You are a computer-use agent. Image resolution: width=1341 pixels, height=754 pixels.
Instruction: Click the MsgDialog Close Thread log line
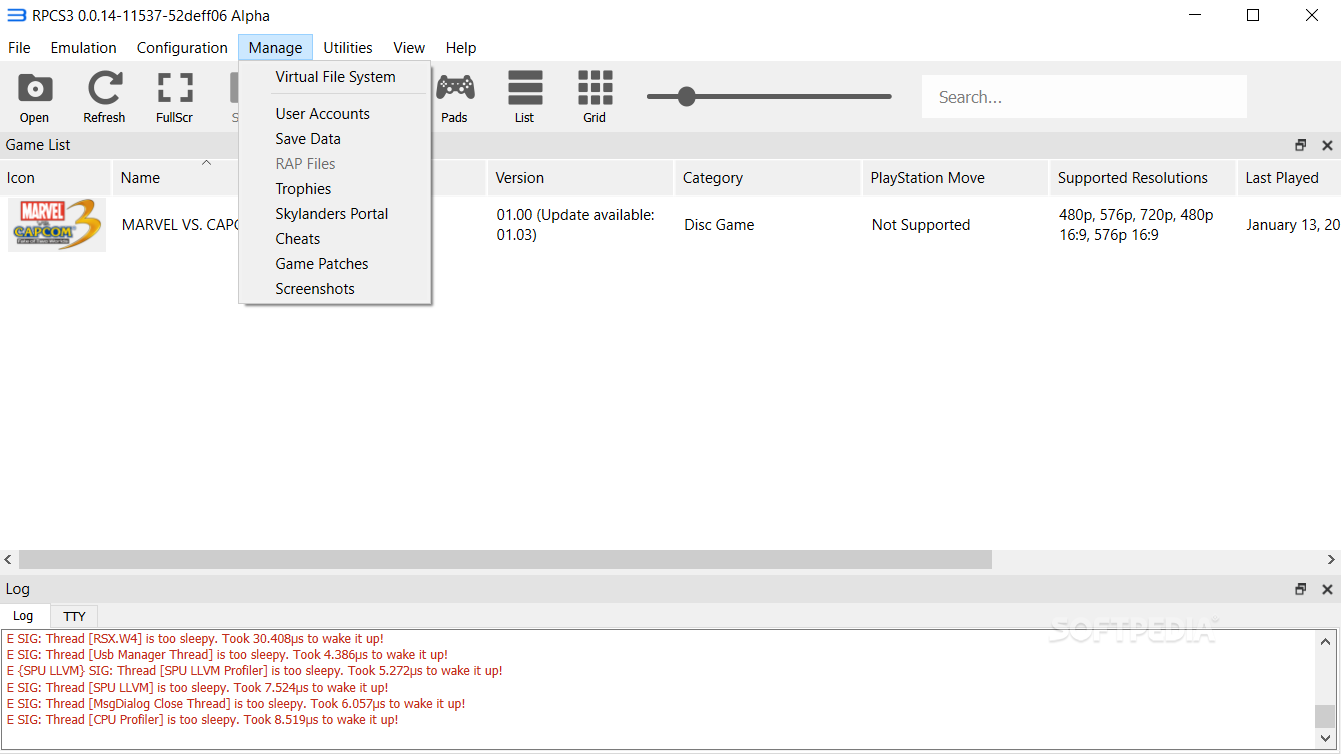click(x=236, y=704)
